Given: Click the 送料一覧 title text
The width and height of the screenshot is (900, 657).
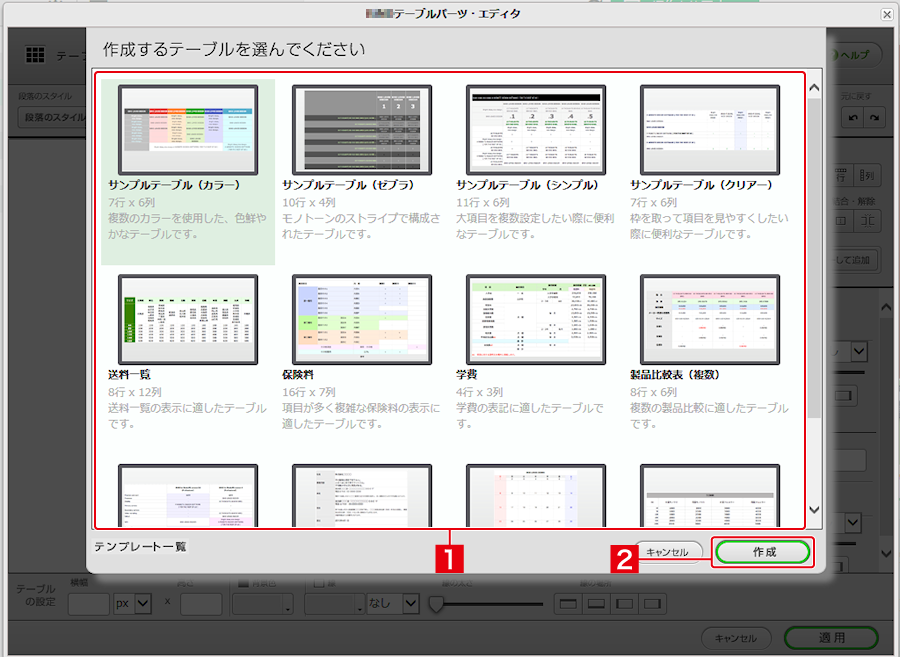Looking at the screenshot, I should tap(130, 375).
